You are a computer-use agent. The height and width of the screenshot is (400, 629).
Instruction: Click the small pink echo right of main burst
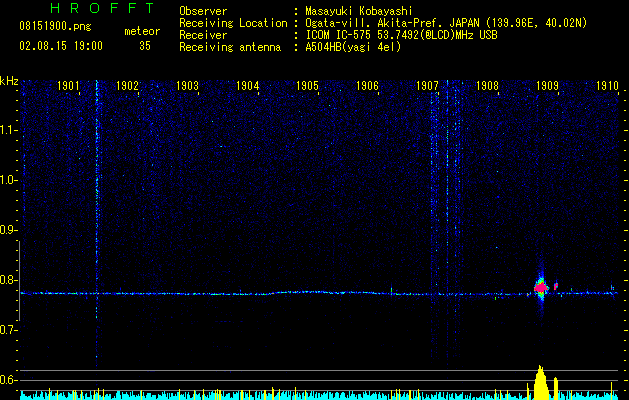556,286
